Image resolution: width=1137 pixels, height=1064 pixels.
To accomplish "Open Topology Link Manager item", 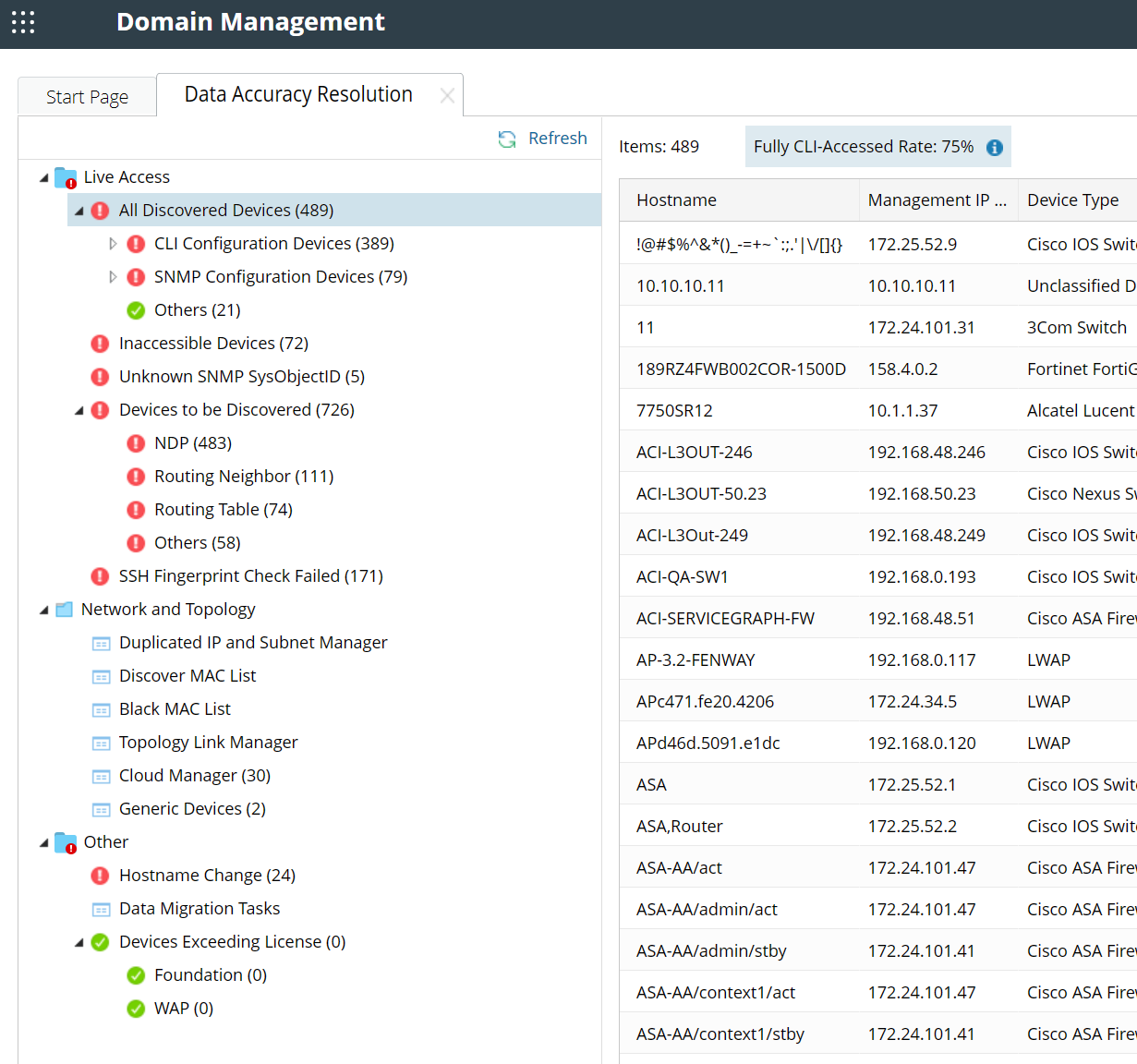I will tap(208, 743).
